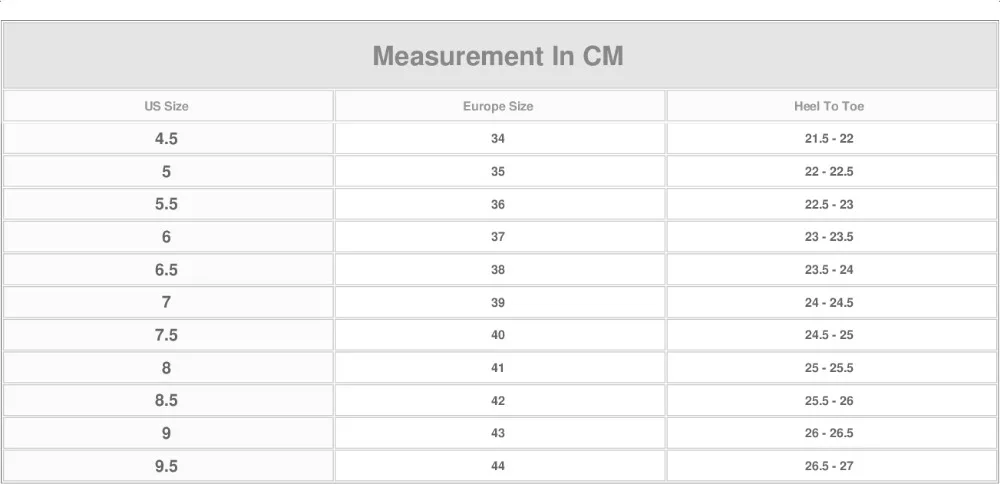The image size is (1000, 484).
Task: Click the Measurement In CM title
Action: (498, 56)
